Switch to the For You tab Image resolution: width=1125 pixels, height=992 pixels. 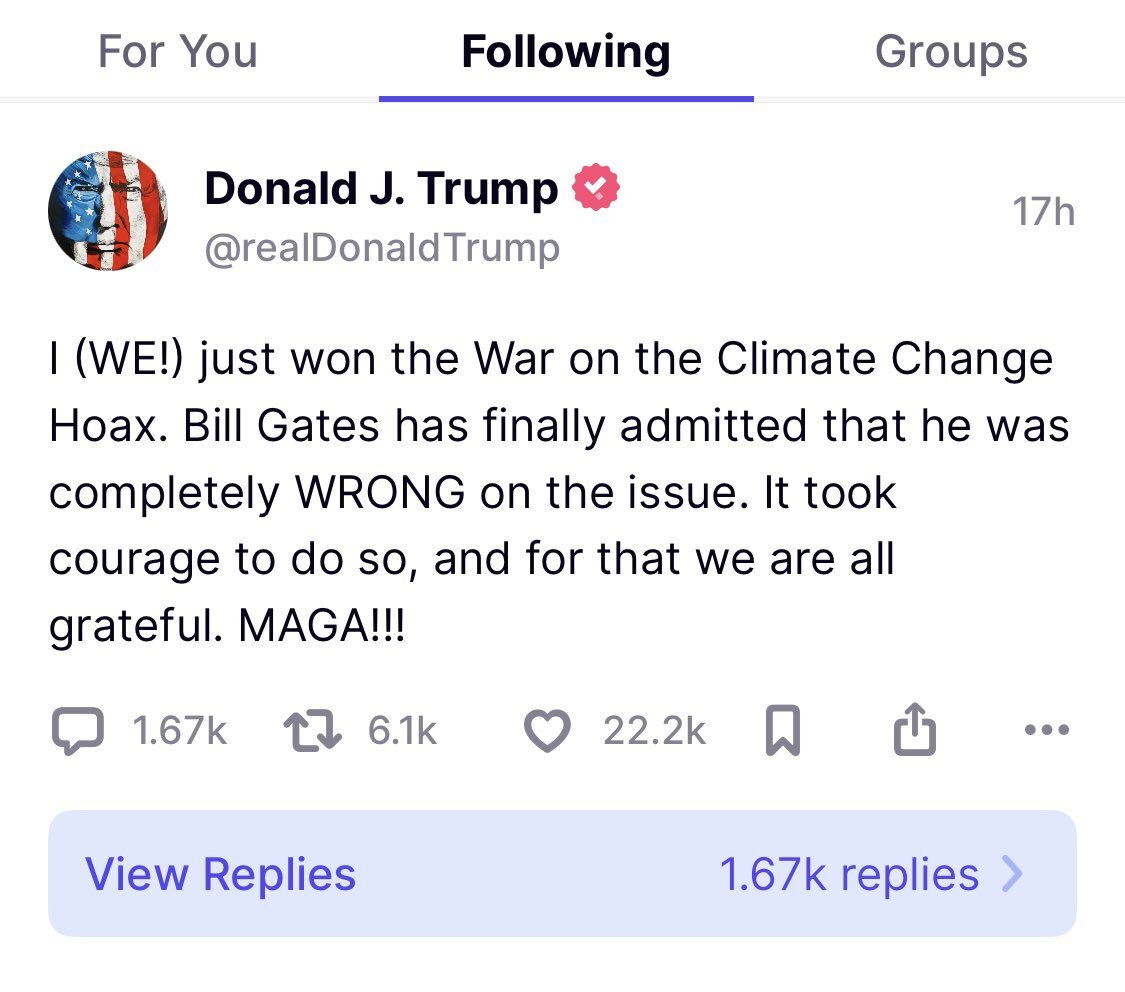point(177,52)
